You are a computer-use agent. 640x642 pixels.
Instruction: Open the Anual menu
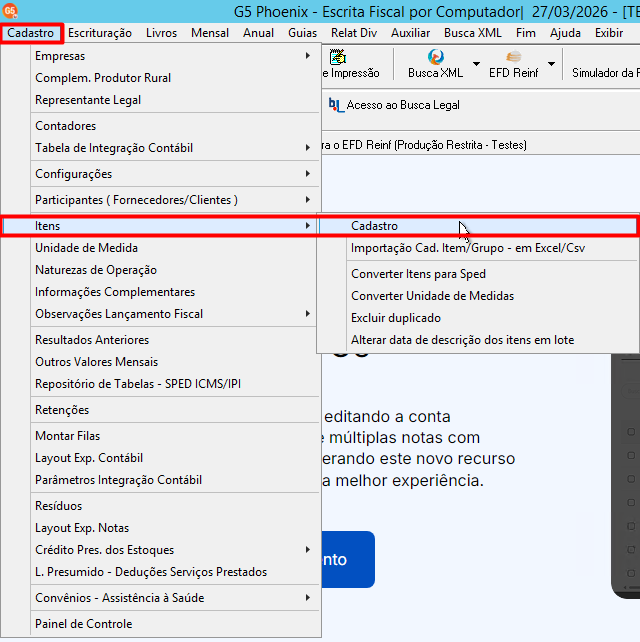[258, 33]
